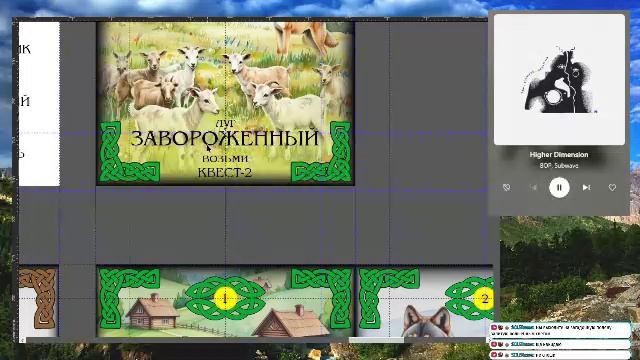Viewport: 640px width, 360px height.
Task: Click the pink badge icon on top chat message
Action: point(494,327)
